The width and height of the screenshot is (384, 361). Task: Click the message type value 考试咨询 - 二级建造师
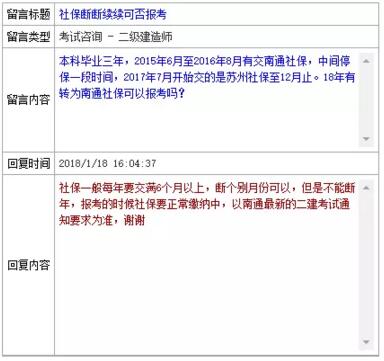tap(116, 37)
